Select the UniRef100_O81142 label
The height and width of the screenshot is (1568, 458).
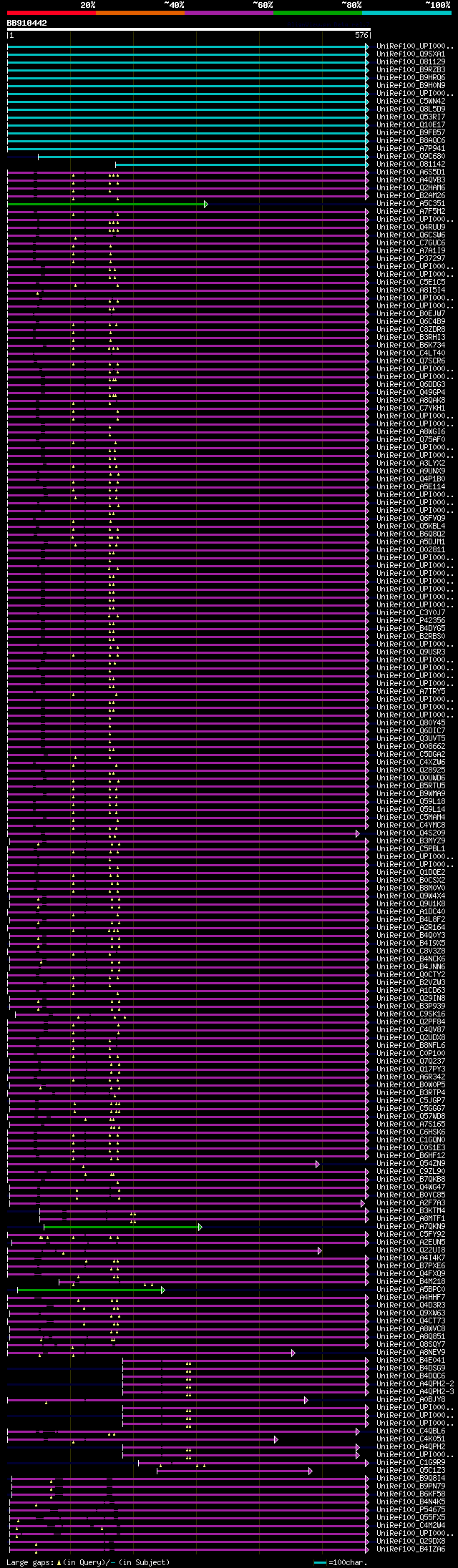[x=411, y=164]
